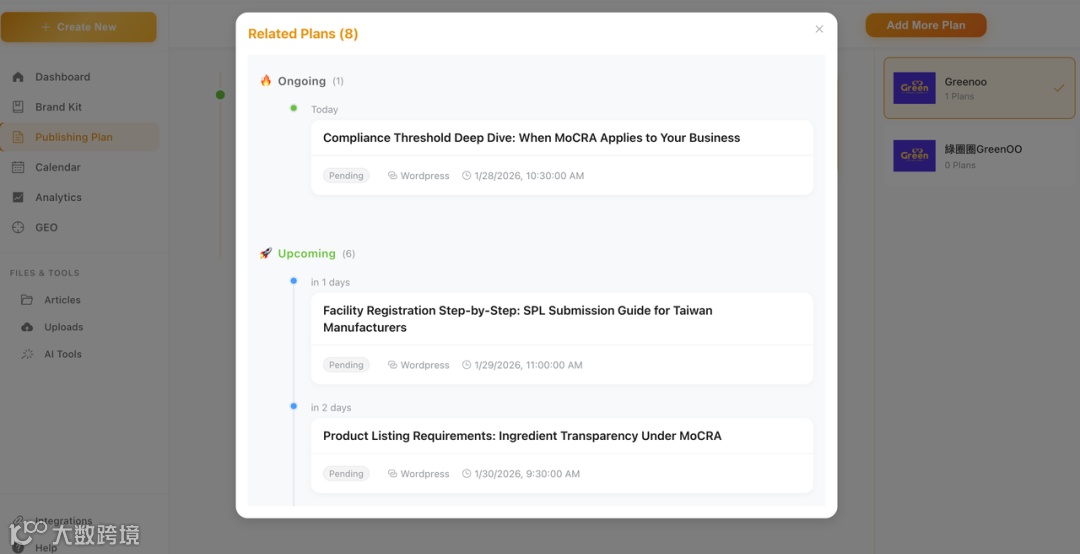Select the Calendar icon in sidebar
This screenshot has height=554, width=1080.
(18, 167)
